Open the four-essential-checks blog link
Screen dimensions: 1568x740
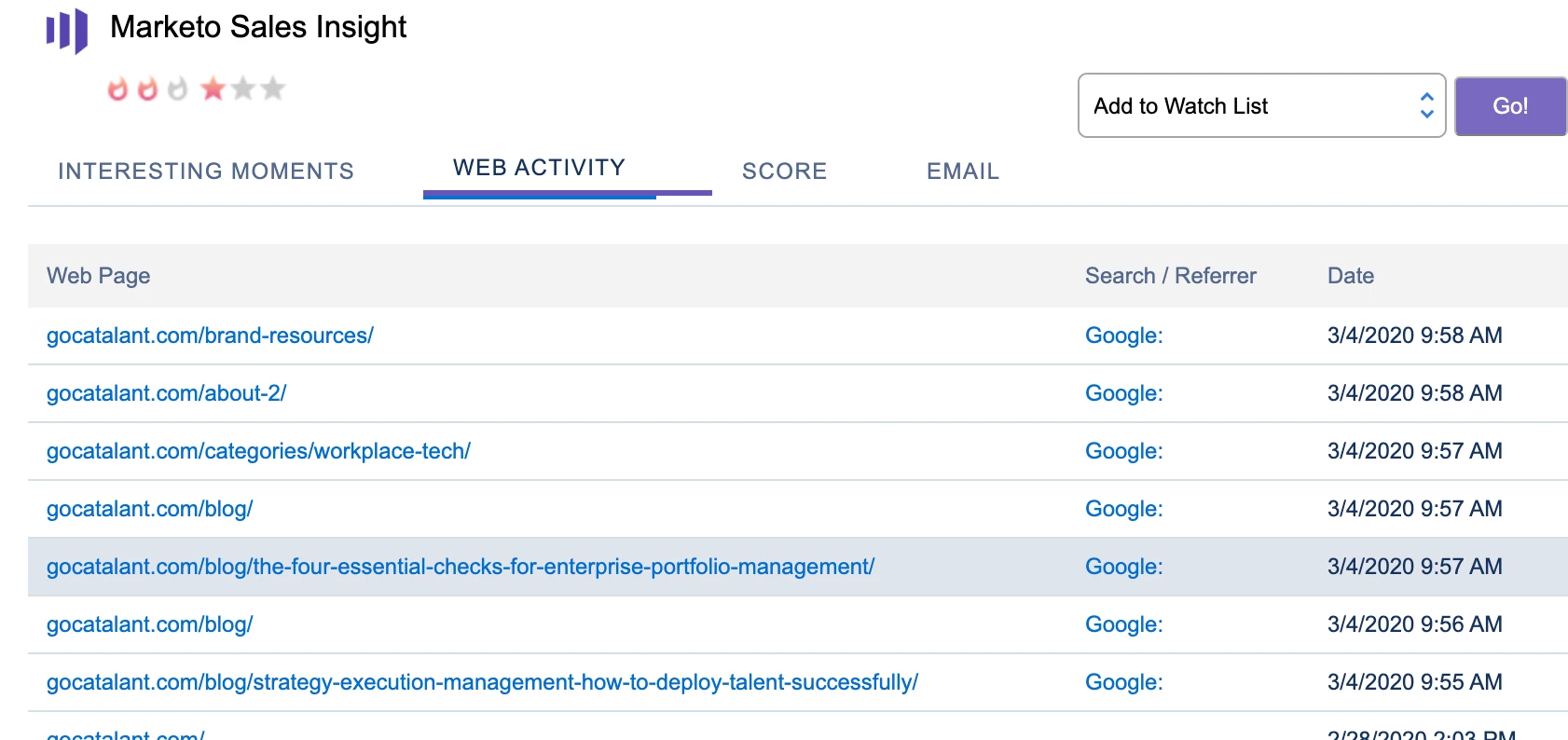tap(461, 567)
